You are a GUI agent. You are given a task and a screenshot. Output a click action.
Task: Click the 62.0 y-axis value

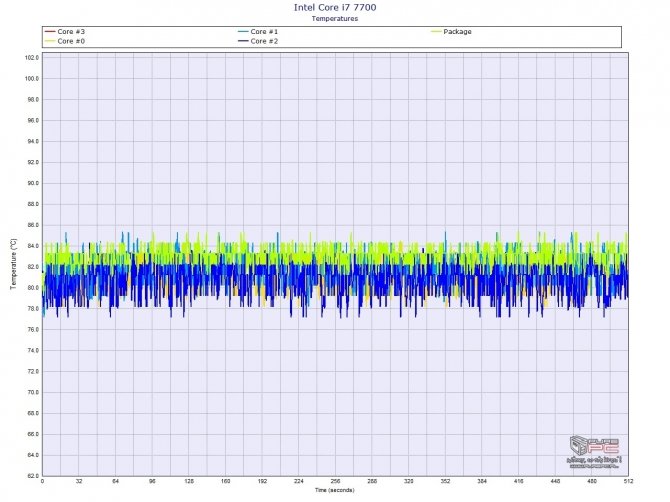(x=32, y=476)
